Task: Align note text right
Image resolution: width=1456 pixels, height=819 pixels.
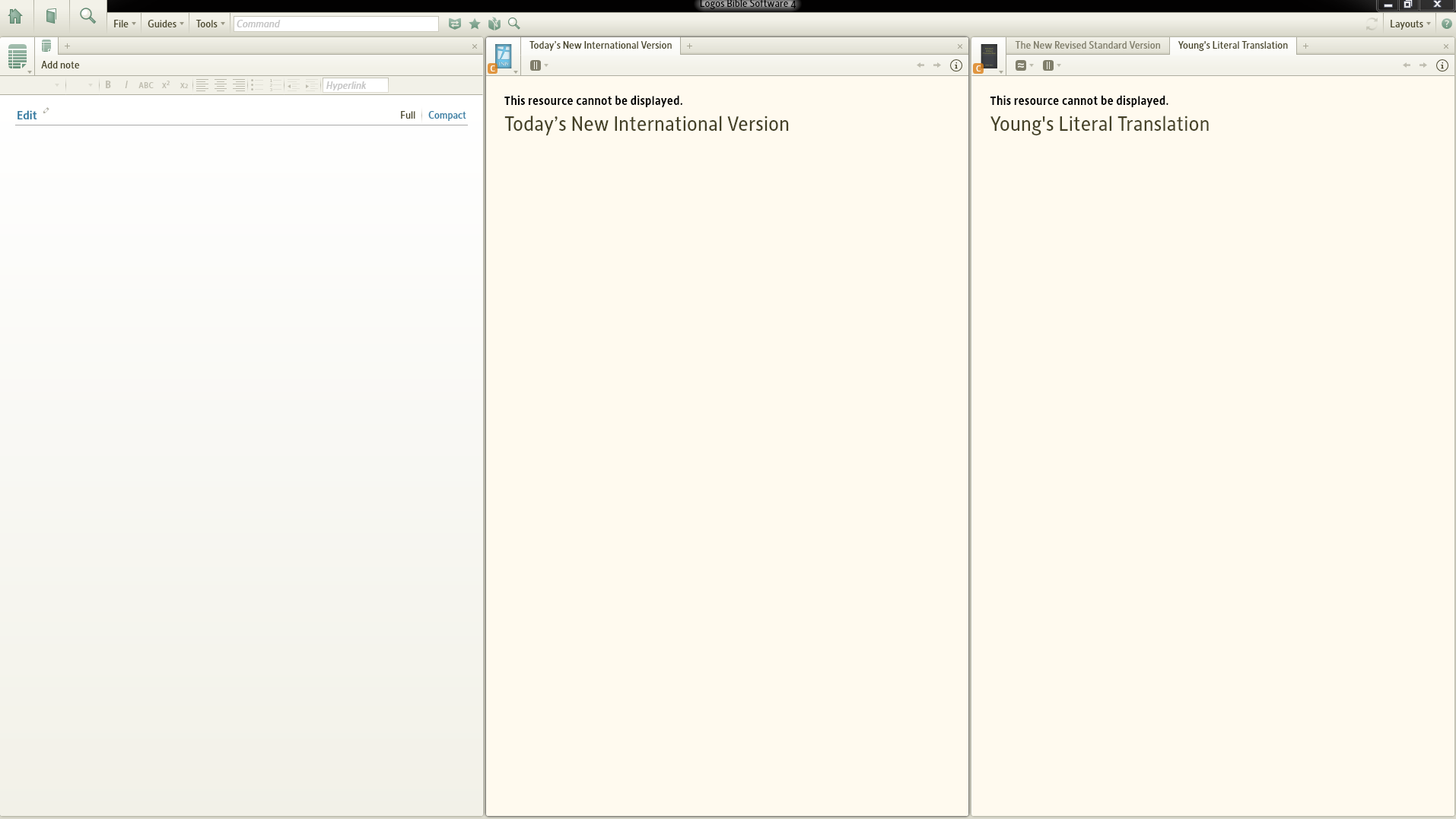Action: [x=239, y=85]
